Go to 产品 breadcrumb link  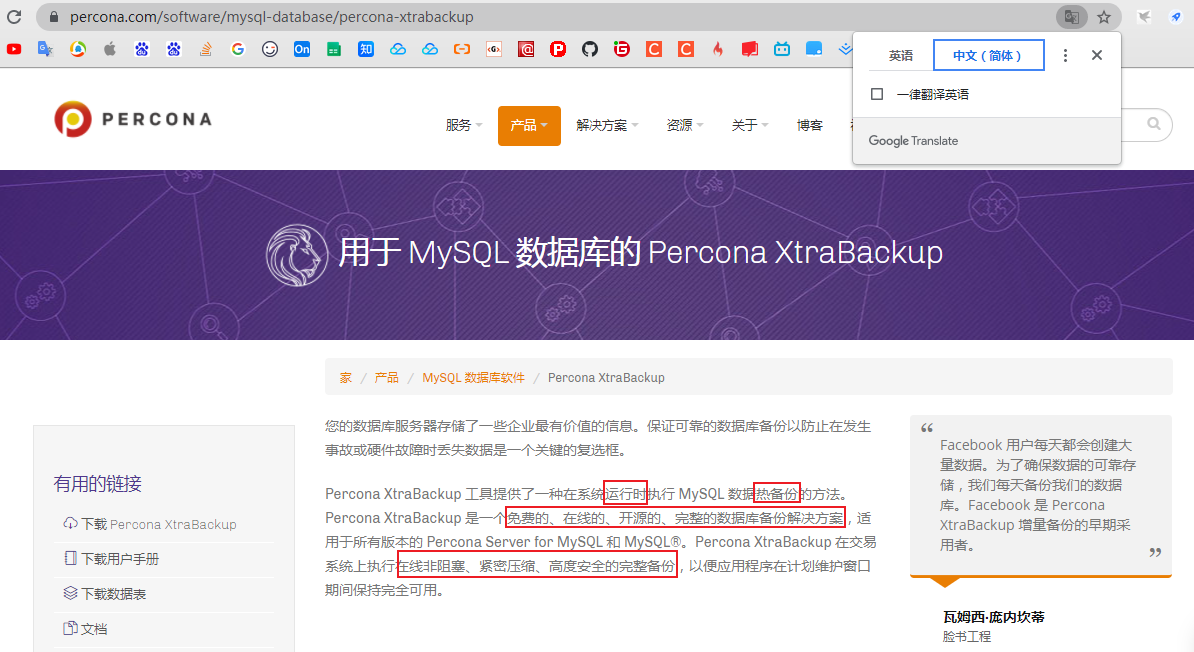[386, 378]
